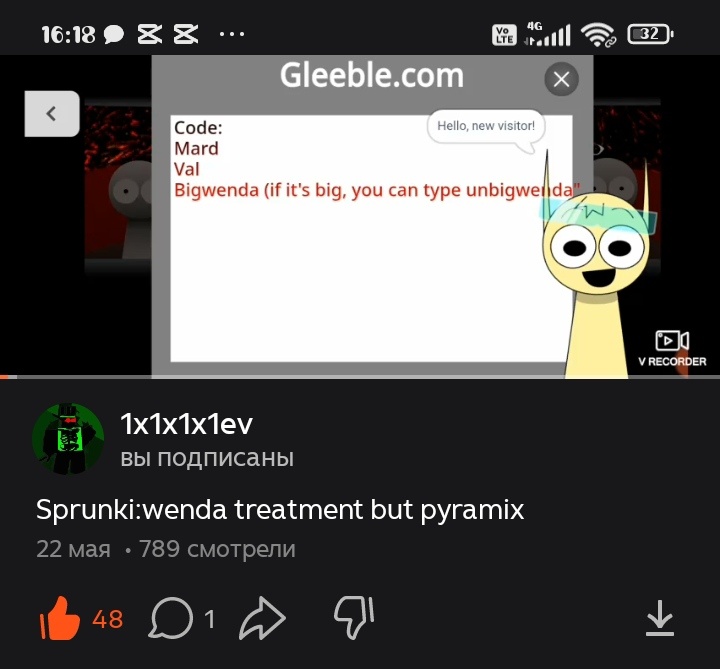Close the Gleeble.com popup with X
The width and height of the screenshot is (720, 669).
[x=561, y=79]
